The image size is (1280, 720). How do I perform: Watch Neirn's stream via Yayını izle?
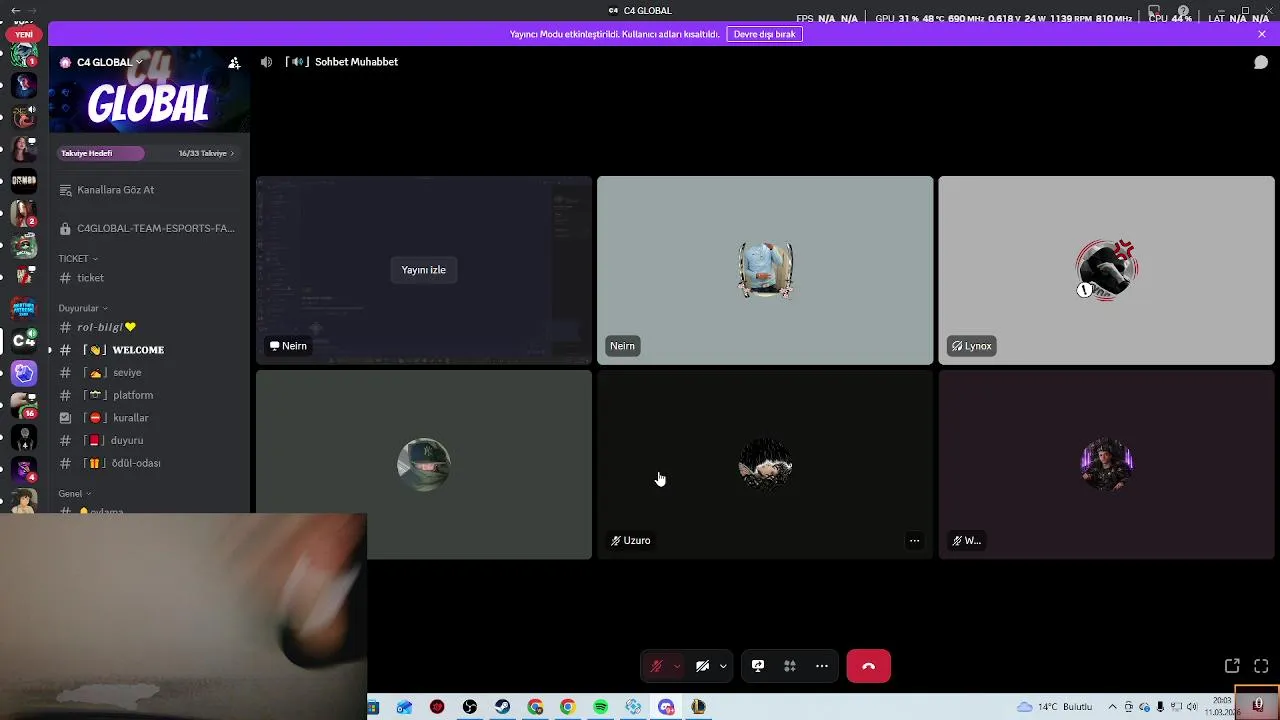pos(424,270)
